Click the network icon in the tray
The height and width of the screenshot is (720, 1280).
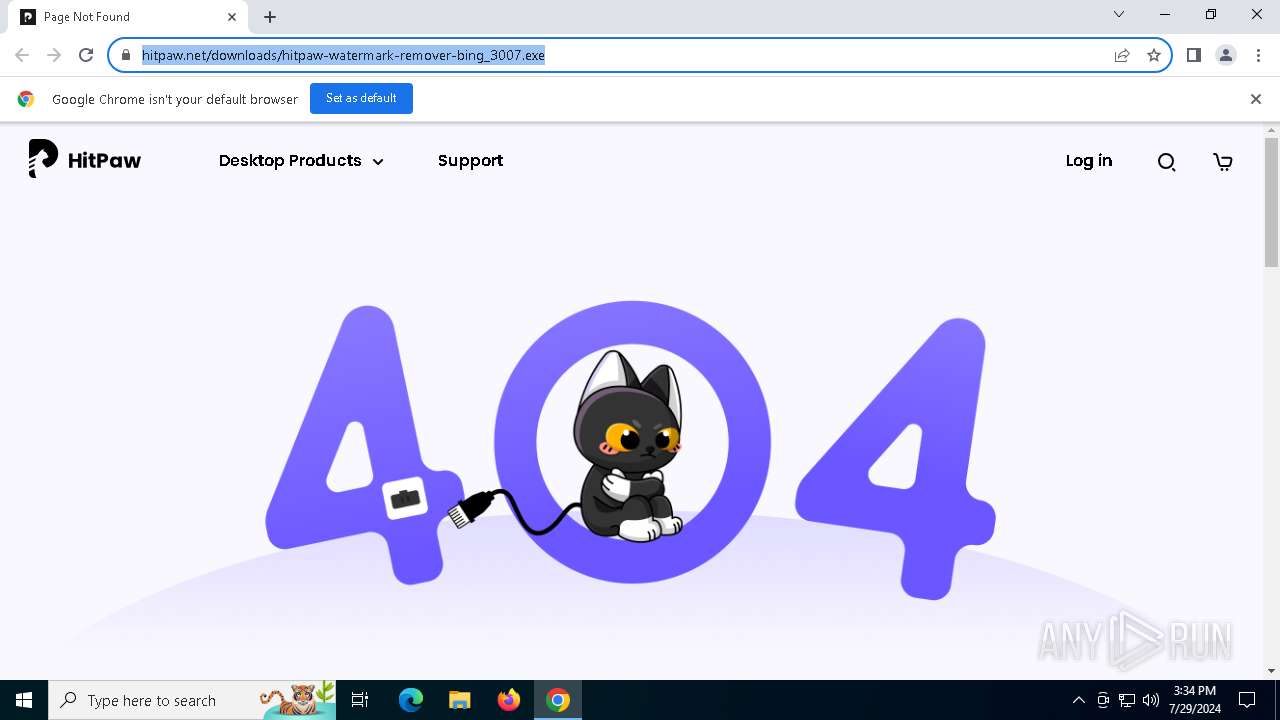(x=1127, y=700)
